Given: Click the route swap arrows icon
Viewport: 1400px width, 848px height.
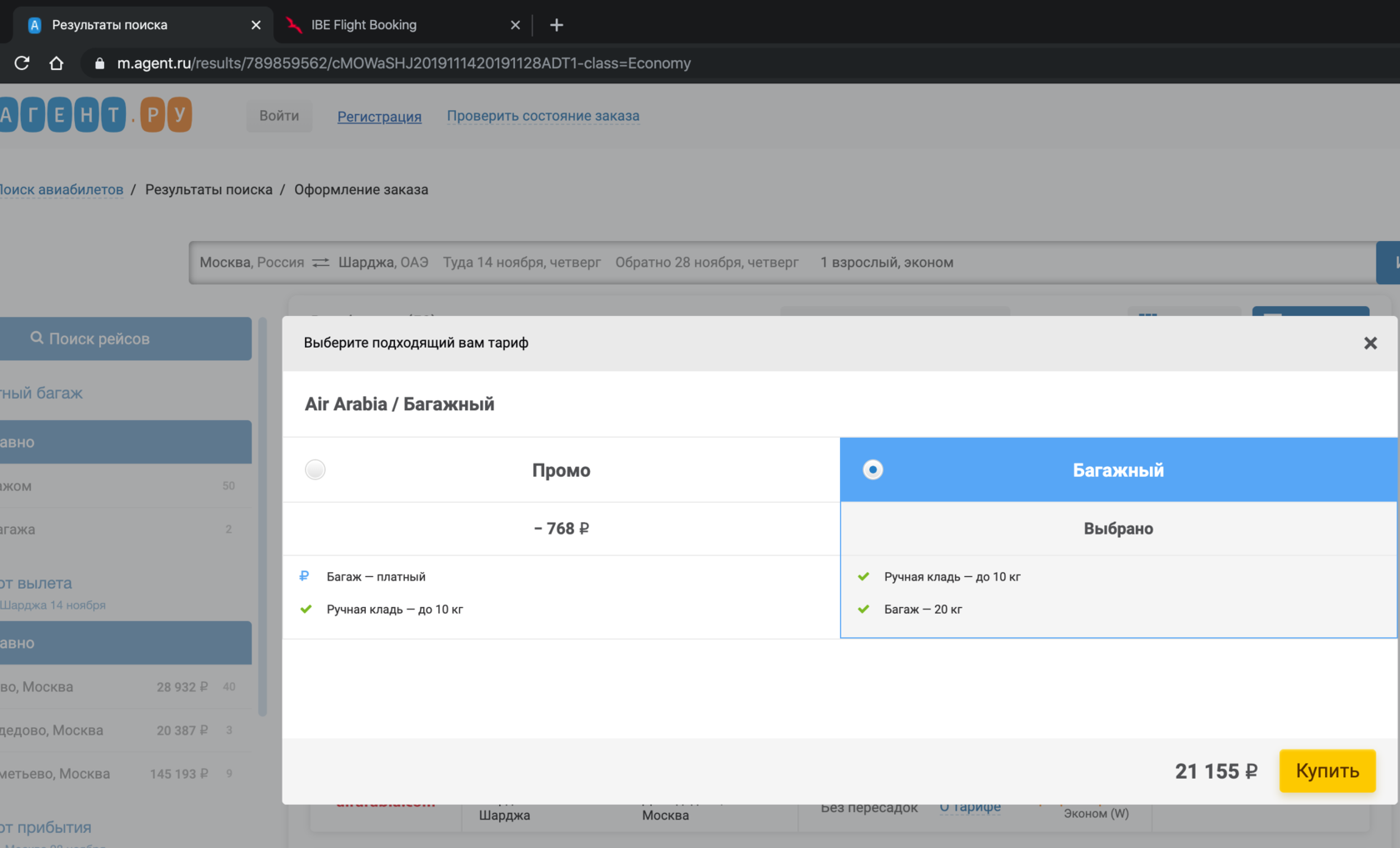Looking at the screenshot, I should [x=321, y=263].
